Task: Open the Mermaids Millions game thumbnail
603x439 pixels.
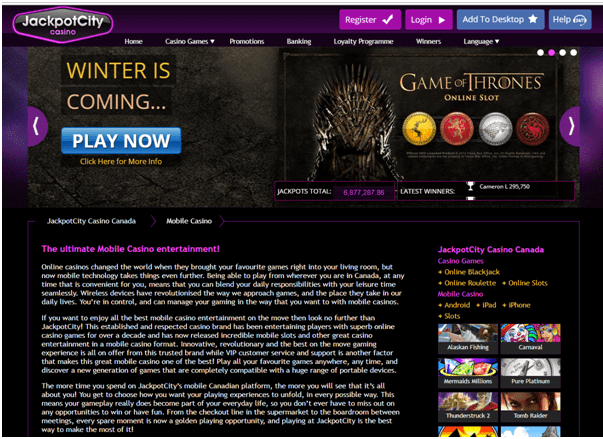Action: click(x=468, y=372)
